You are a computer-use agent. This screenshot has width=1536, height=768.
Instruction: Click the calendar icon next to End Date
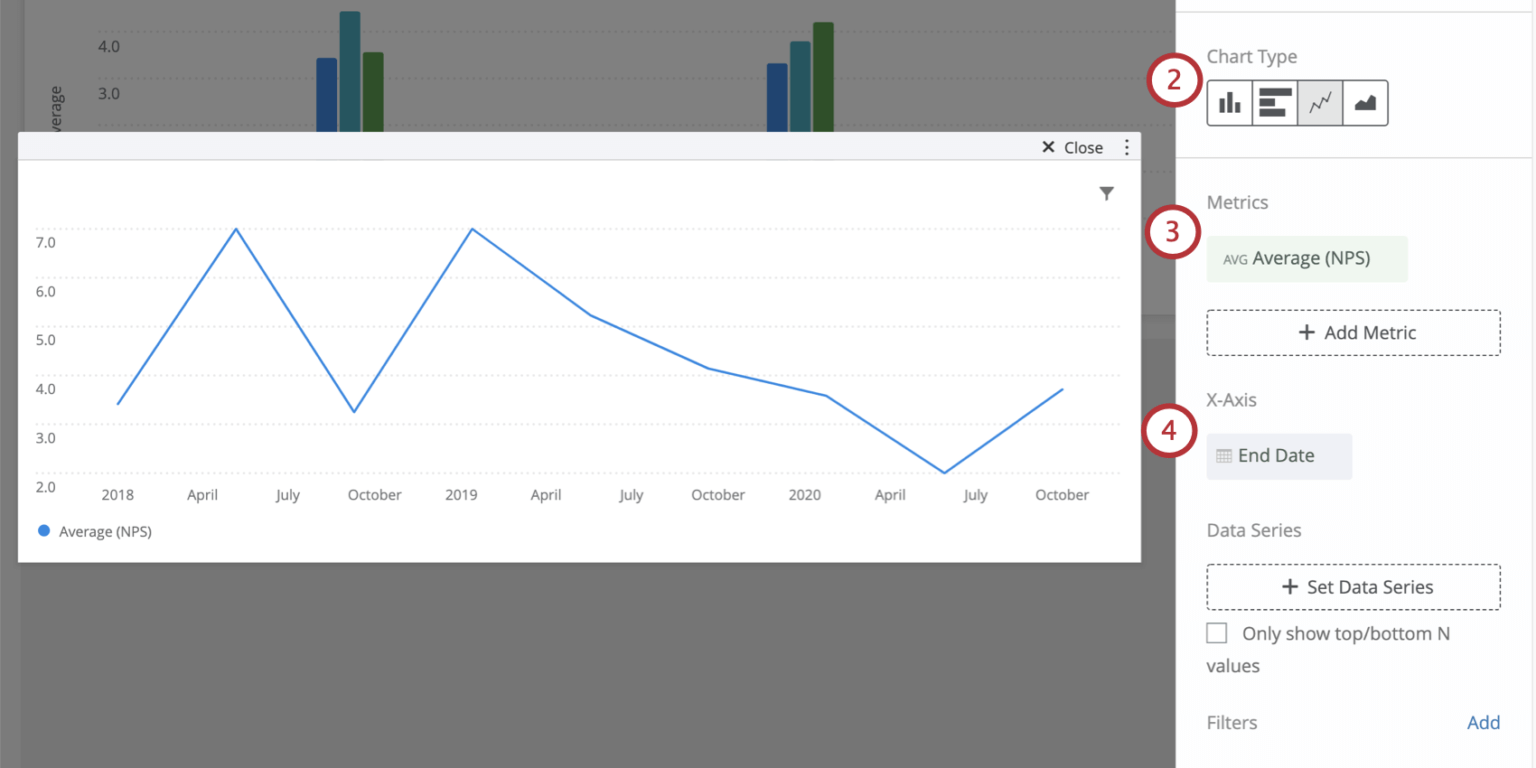point(1224,455)
